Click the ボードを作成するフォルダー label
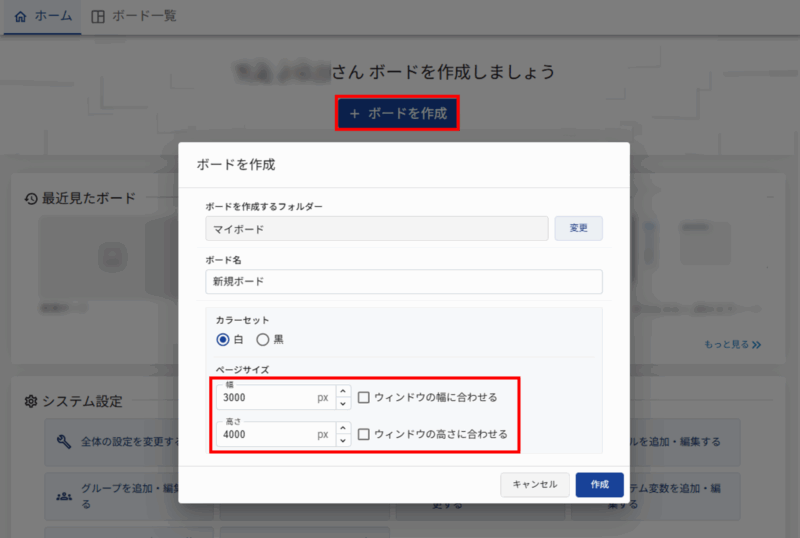The width and height of the screenshot is (800, 538). pyautogui.click(x=264, y=206)
